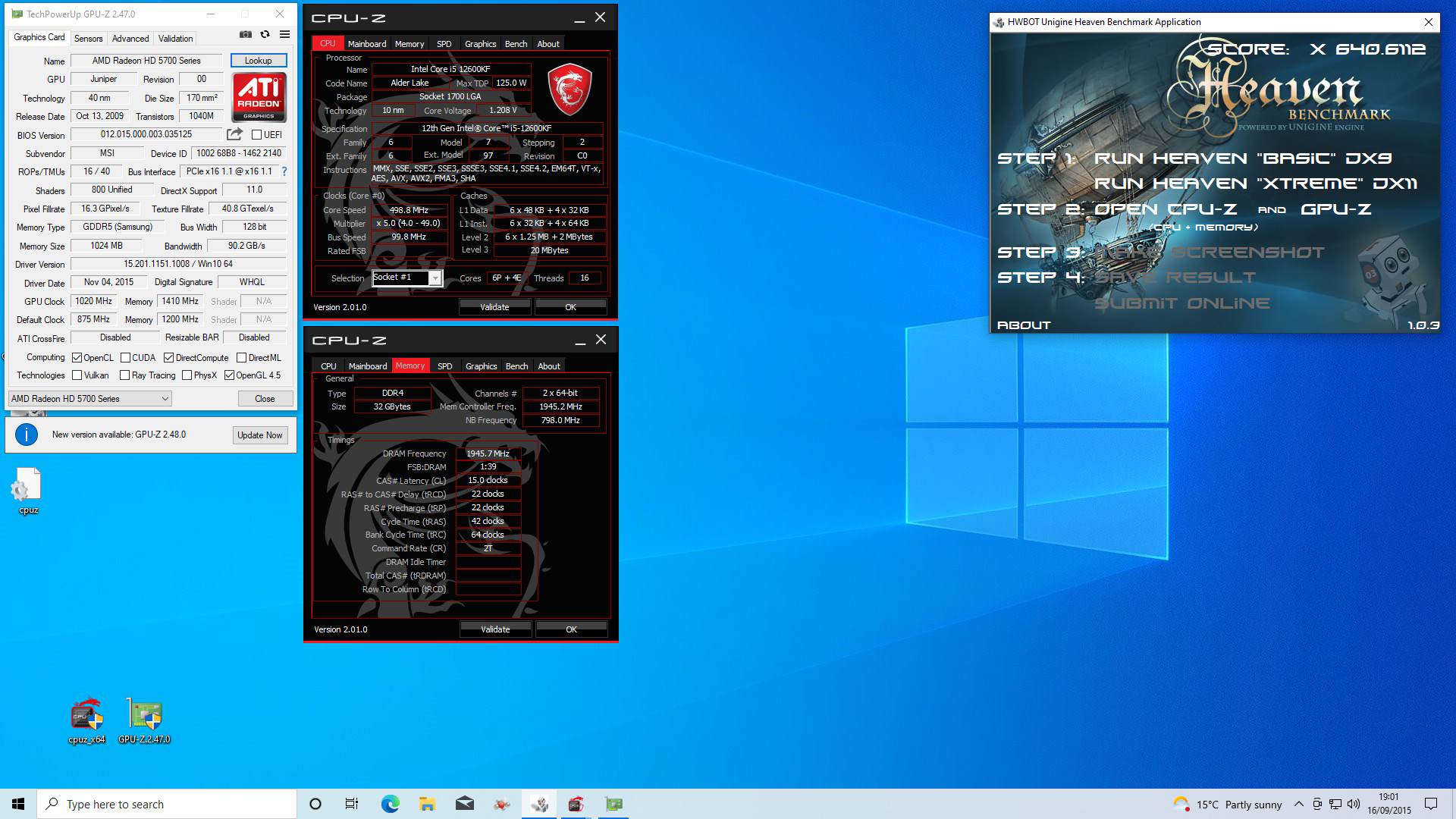Toggle the PhysX checkbox

tap(187, 375)
